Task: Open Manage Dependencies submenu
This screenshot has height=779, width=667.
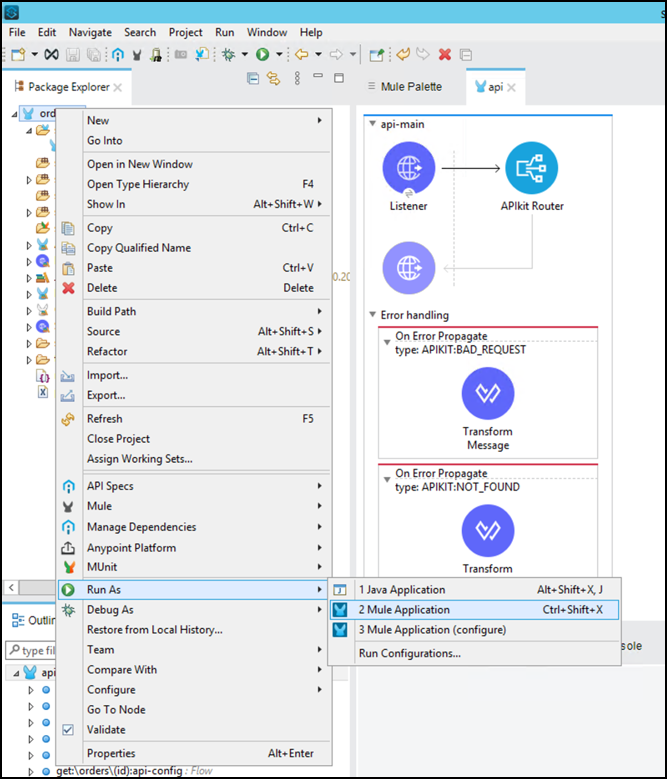Action: (193, 527)
